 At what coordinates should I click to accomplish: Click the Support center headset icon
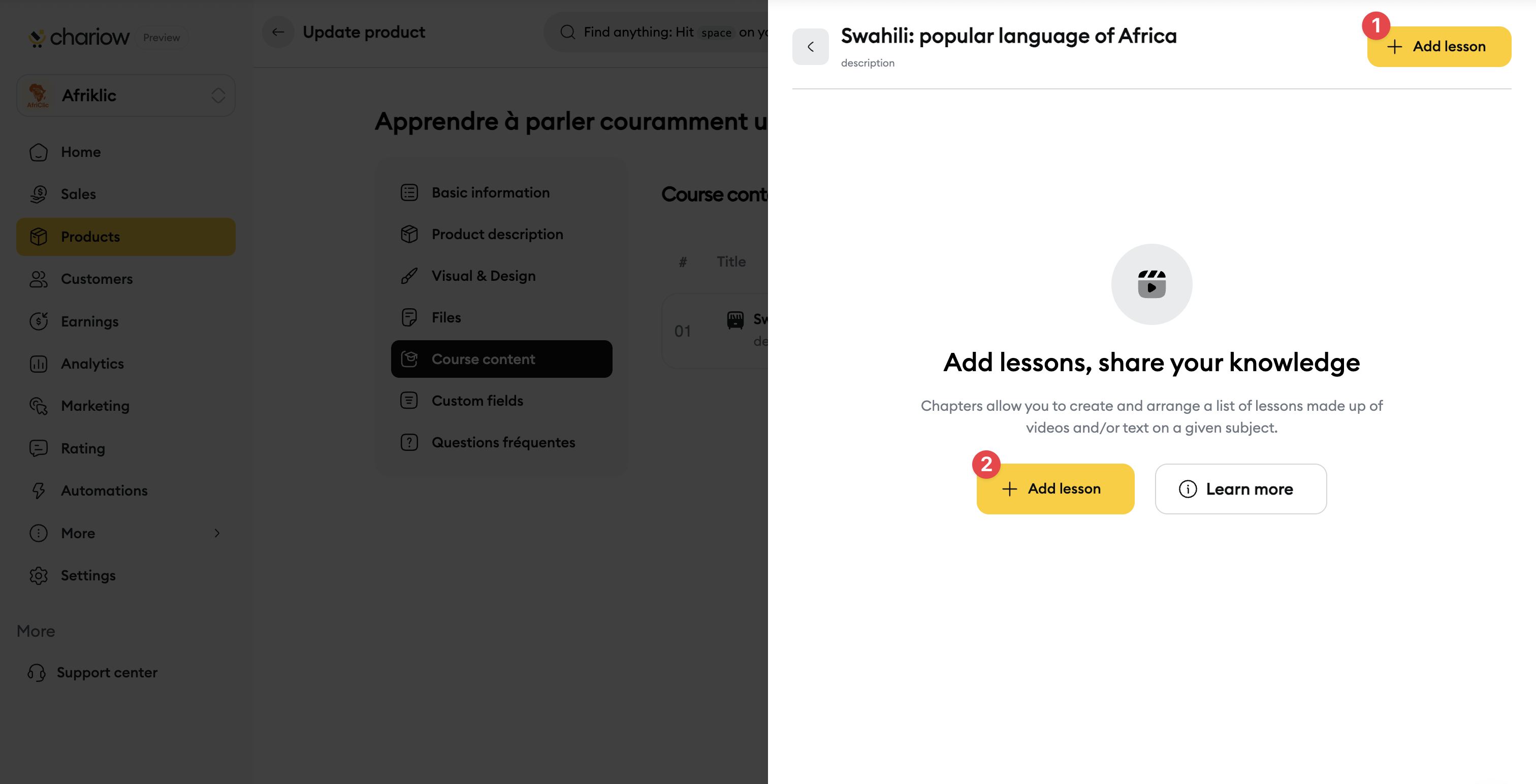(37, 672)
